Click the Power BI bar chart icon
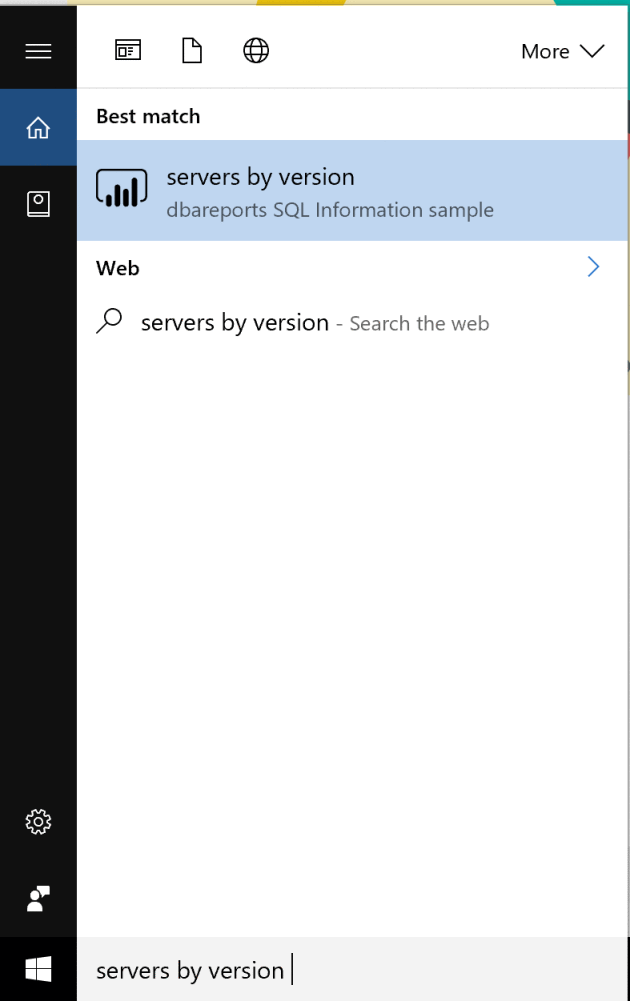Image resolution: width=630 pixels, height=1001 pixels. click(121, 189)
